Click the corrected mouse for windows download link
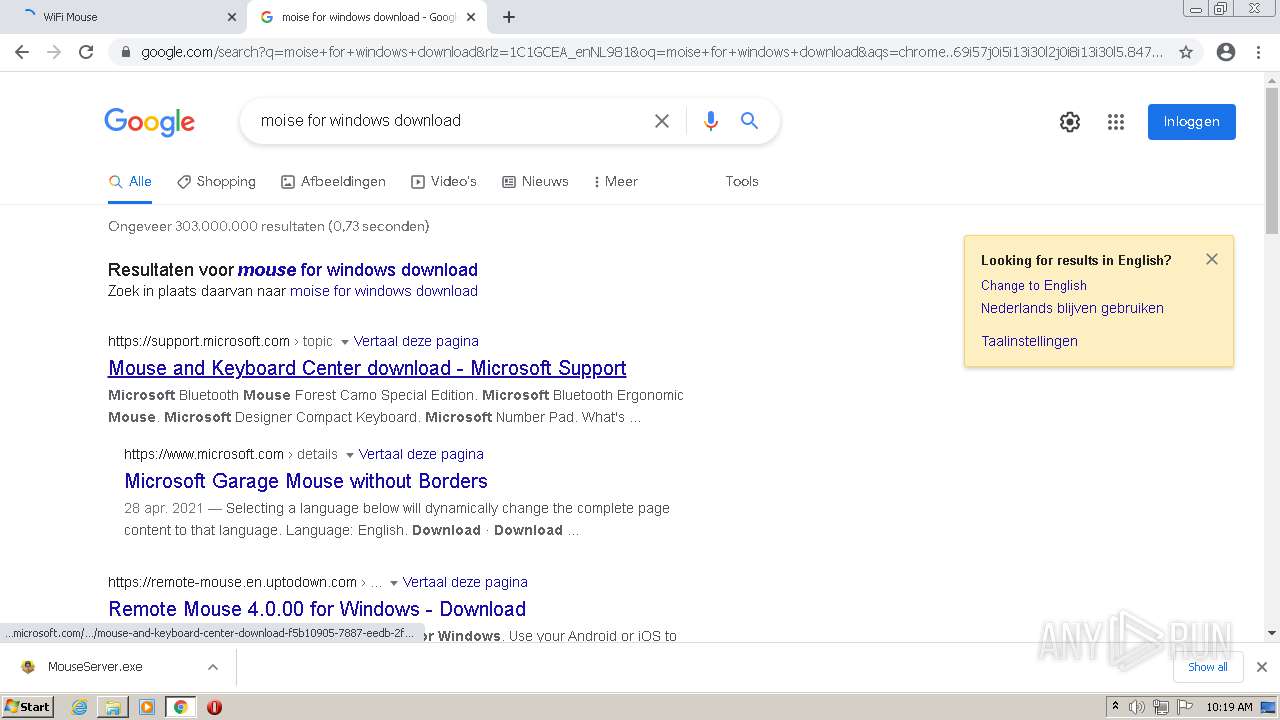 coord(358,270)
